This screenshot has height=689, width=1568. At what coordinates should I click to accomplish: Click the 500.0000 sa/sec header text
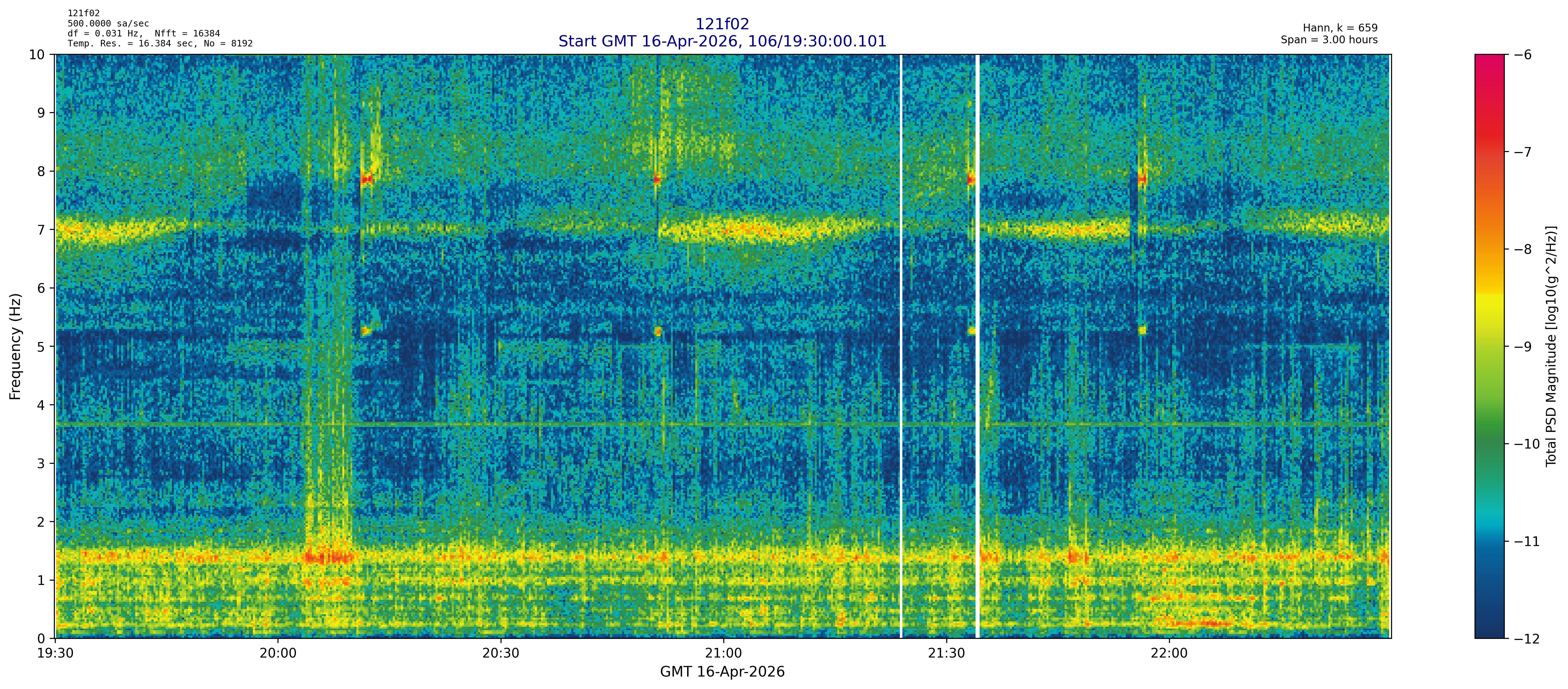108,23
